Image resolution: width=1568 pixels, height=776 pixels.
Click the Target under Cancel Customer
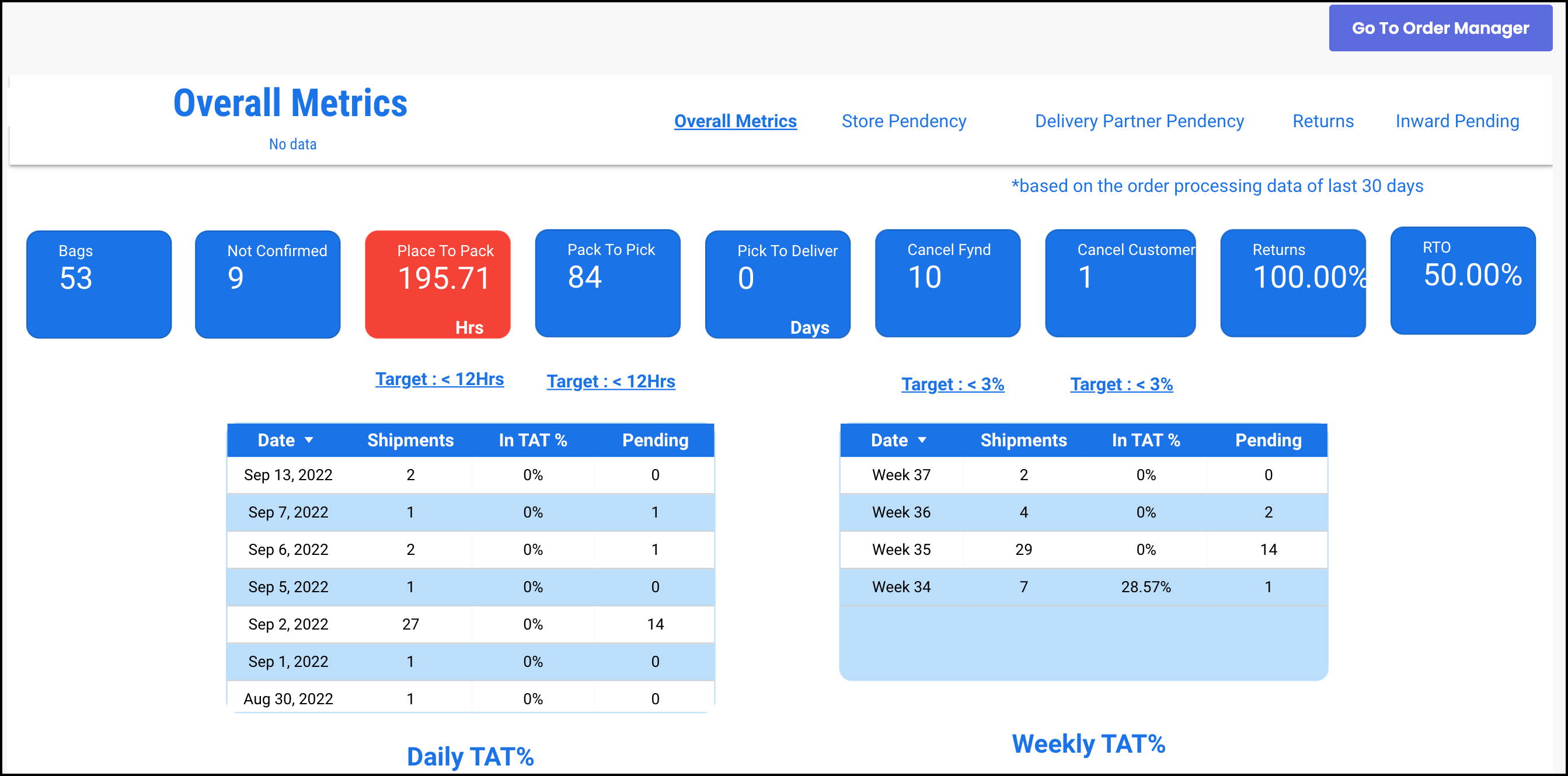pyautogui.click(x=1121, y=384)
